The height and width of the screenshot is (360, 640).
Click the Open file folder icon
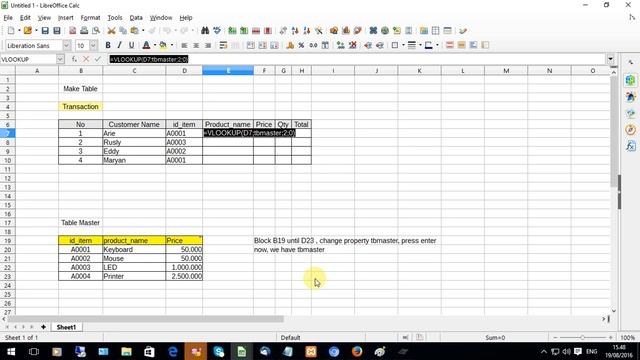click(x=27, y=31)
